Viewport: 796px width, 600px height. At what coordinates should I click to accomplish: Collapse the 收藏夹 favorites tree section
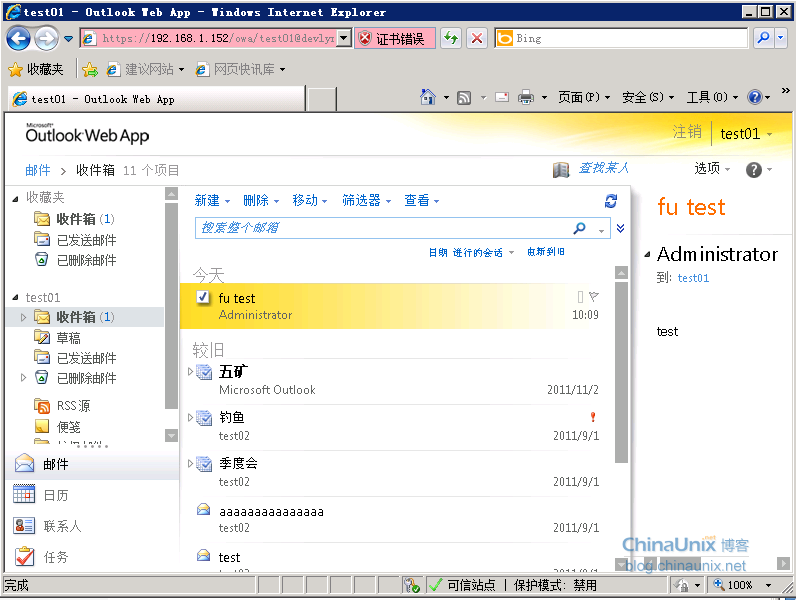(x=15, y=198)
